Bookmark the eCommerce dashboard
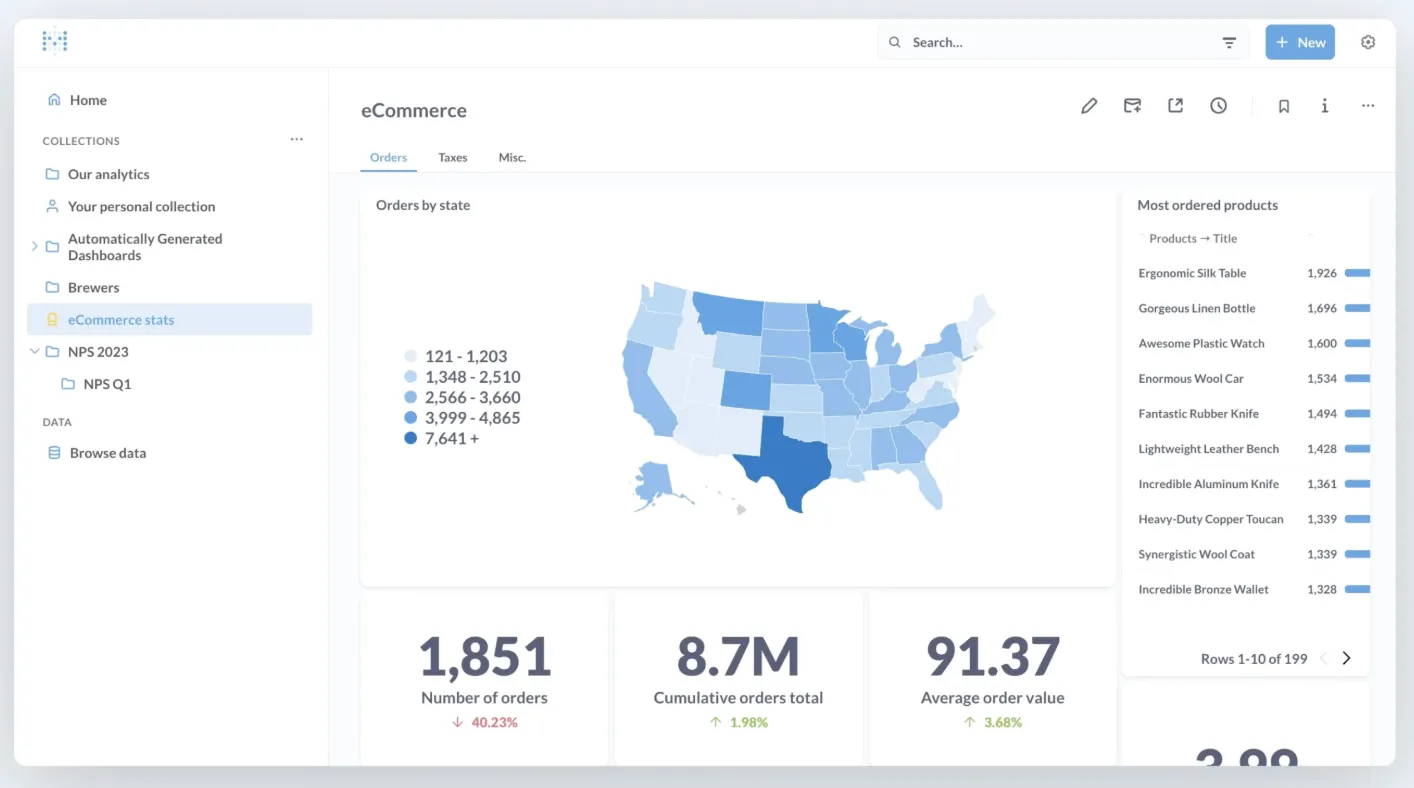This screenshot has height=788, width=1414. tap(1284, 106)
